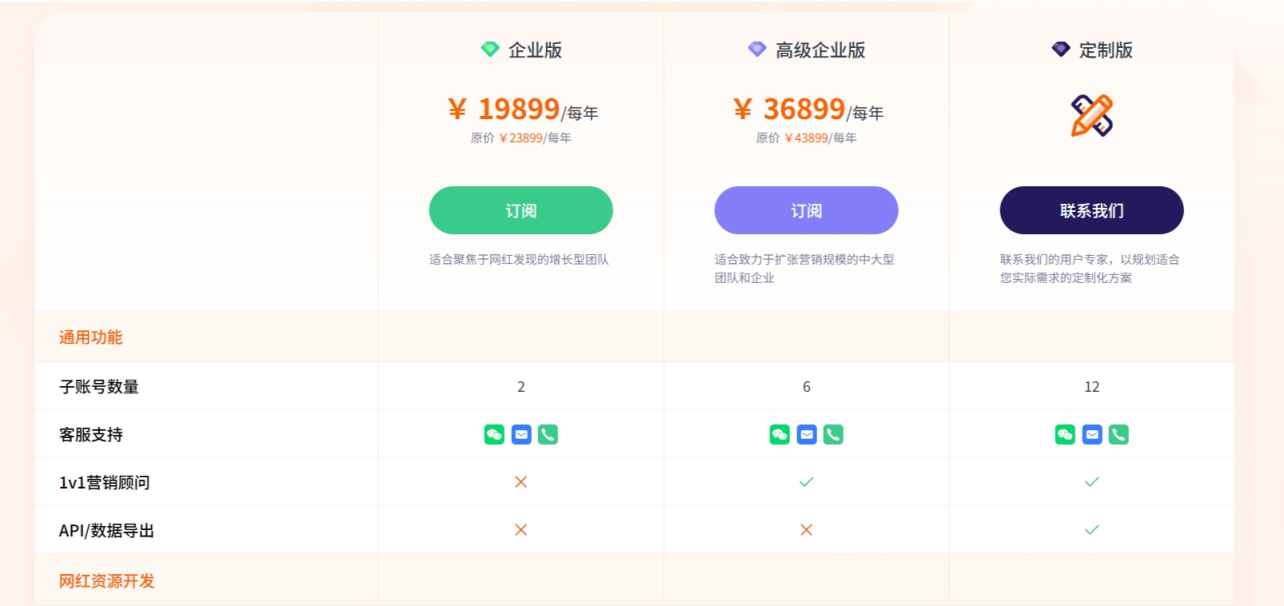Screen dimensions: 1284x606
Task: Click the WeChat support icon under 企业版
Action: click(494, 434)
